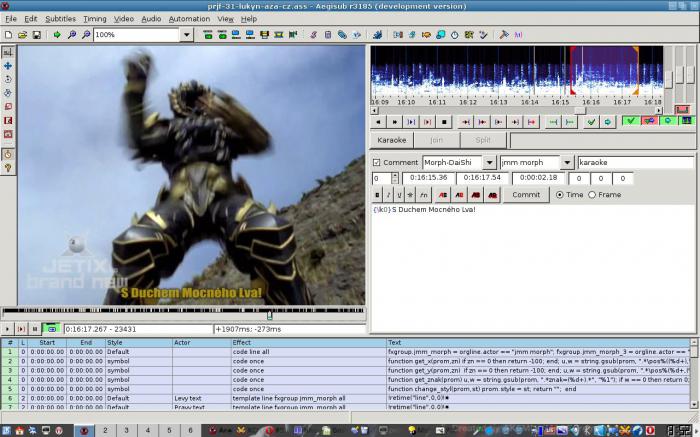Screen dimensions: 700x437
Task: Go to next audio line
Action: tap(395, 122)
